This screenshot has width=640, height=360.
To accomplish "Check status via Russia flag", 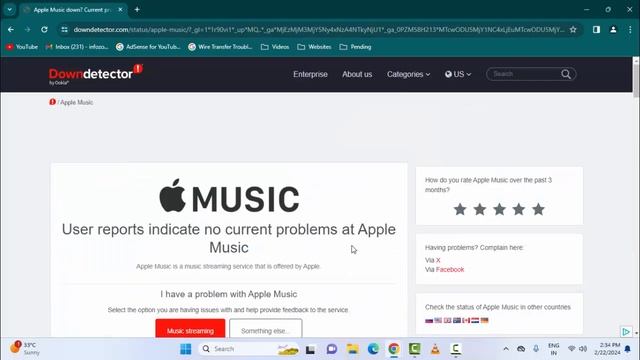I will coord(429,320).
